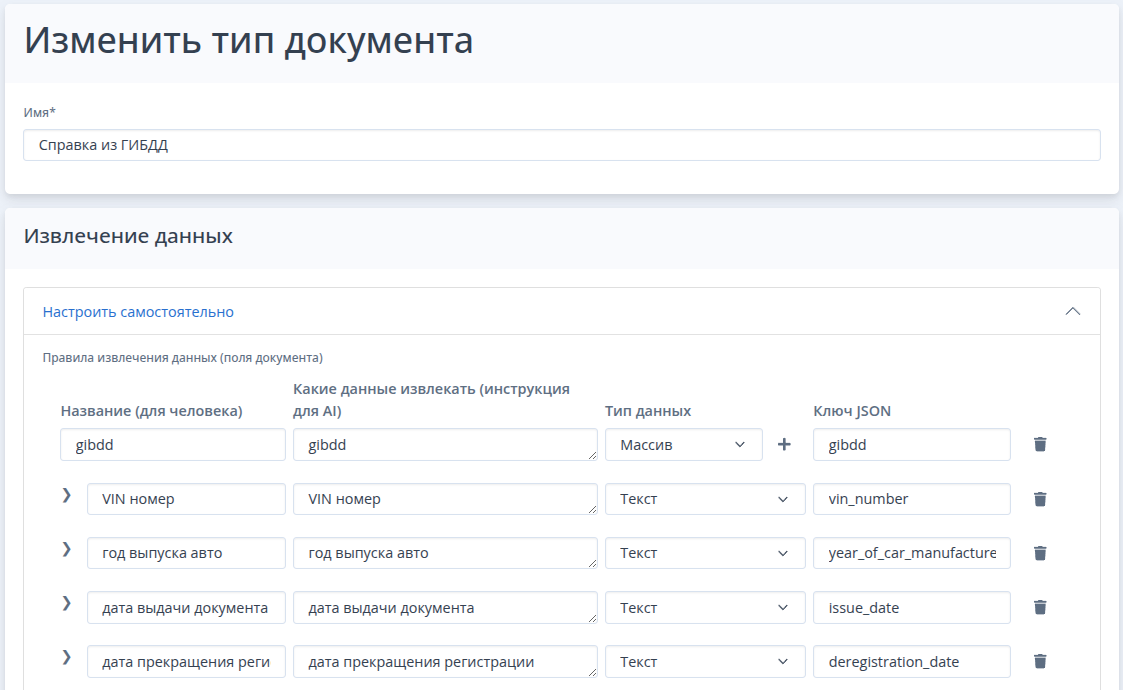The height and width of the screenshot is (690, 1123).
Task: Click the дата прекращения реги name field
Action: coord(186,661)
